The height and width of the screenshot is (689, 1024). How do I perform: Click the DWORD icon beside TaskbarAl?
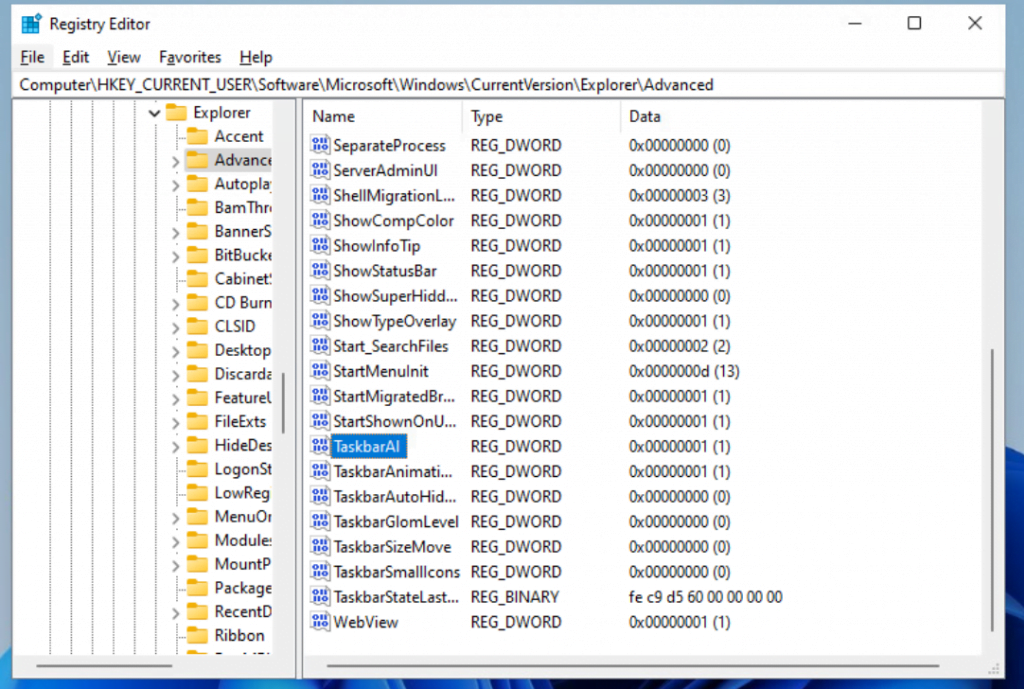[x=320, y=446]
